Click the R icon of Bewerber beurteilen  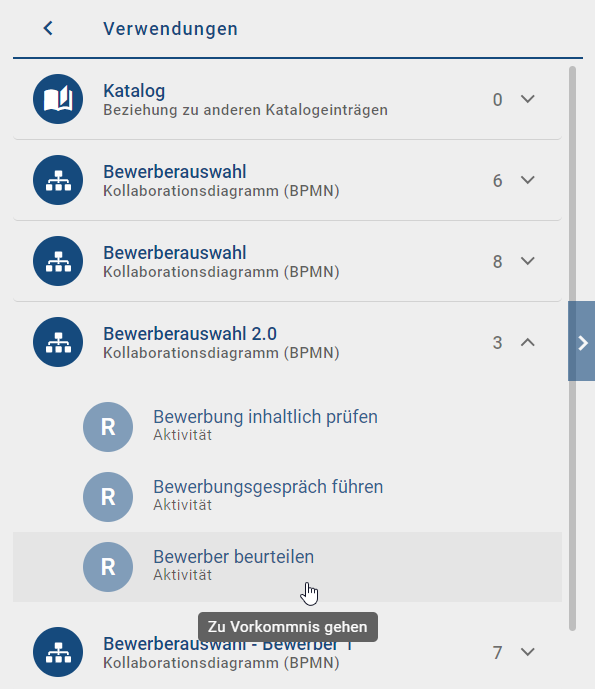108,567
